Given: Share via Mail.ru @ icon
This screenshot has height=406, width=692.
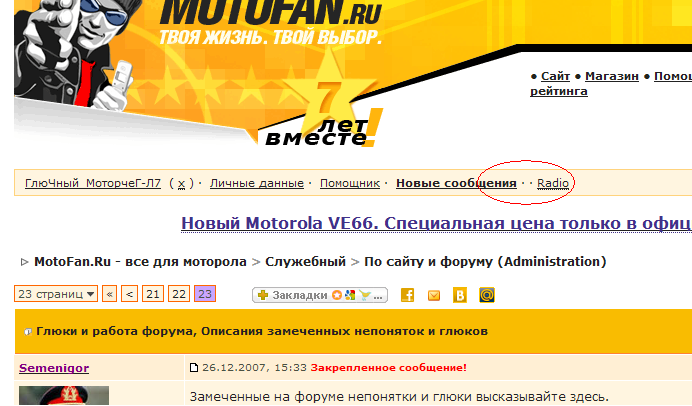Looking at the screenshot, I should pyautogui.click(x=487, y=295).
